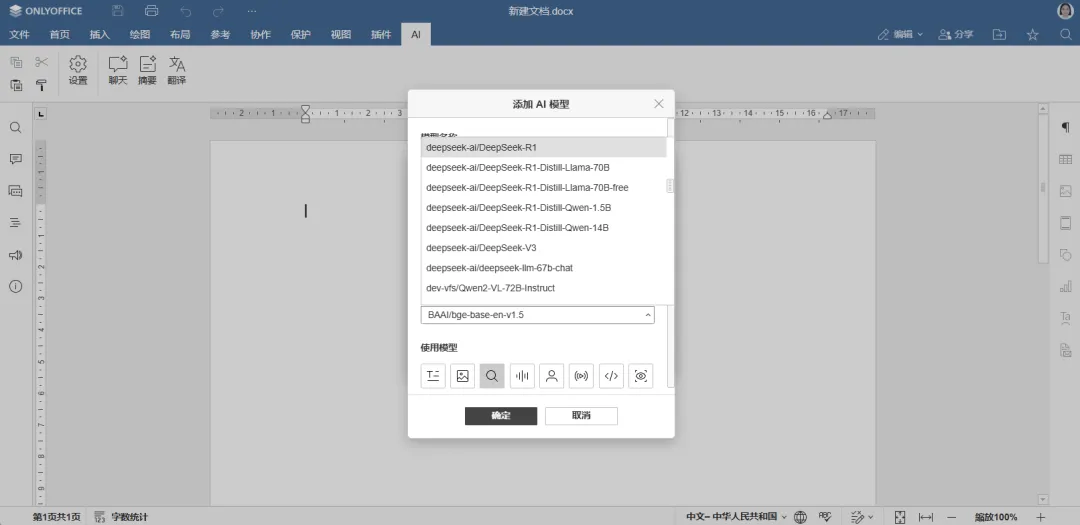Toggle the text model capability

click(433, 376)
